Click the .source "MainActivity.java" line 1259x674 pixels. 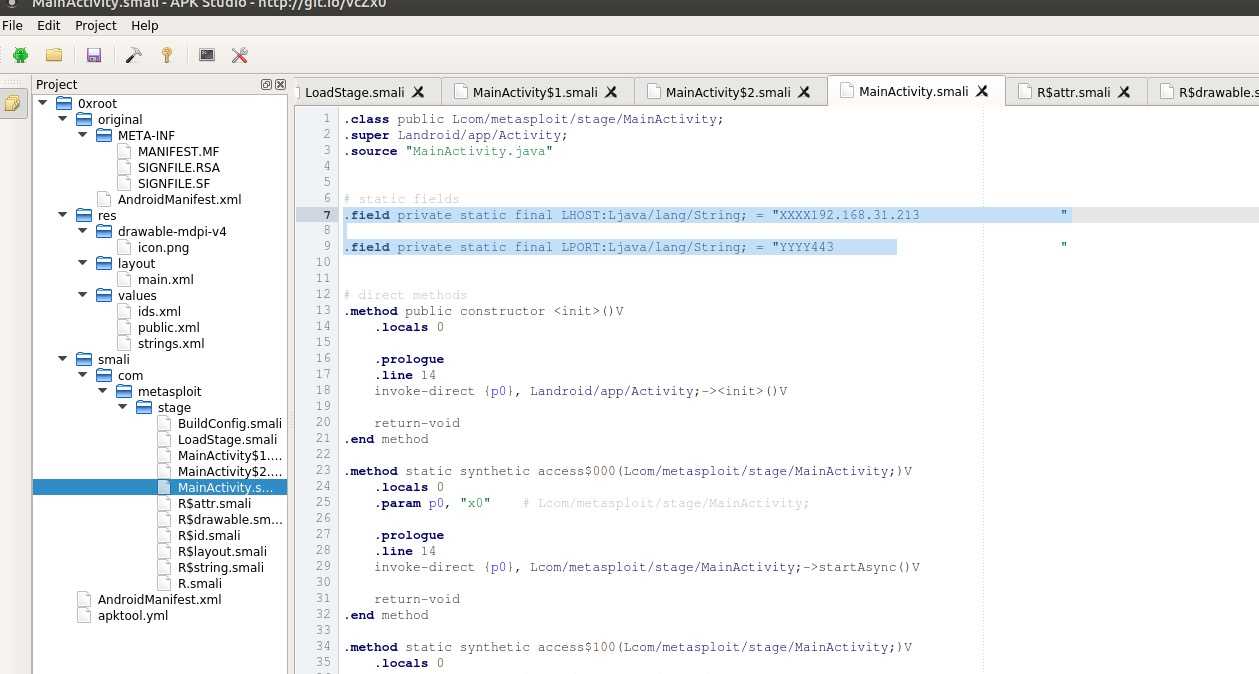[449, 151]
